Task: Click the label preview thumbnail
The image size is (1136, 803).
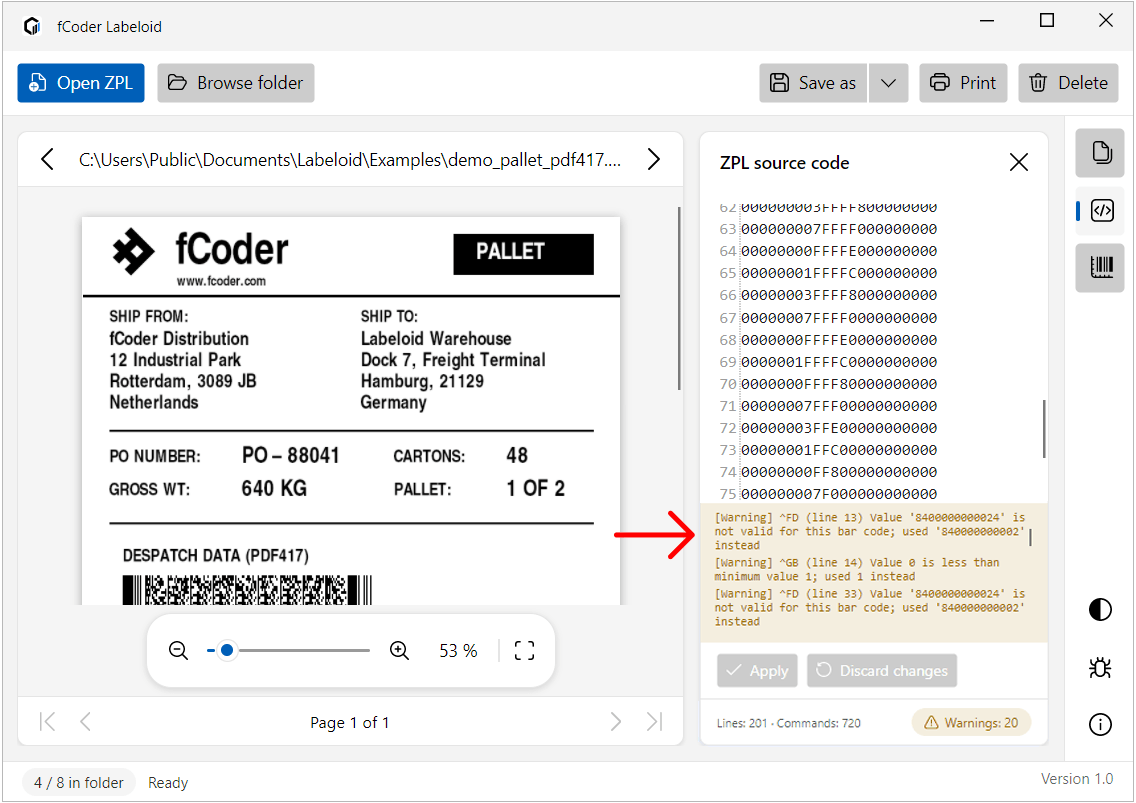Action: (351, 410)
